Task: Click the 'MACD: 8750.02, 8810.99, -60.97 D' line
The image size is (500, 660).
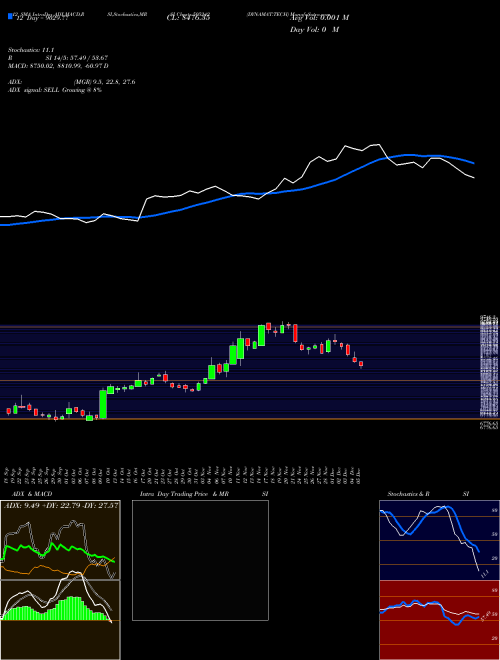Action: tap(58, 66)
